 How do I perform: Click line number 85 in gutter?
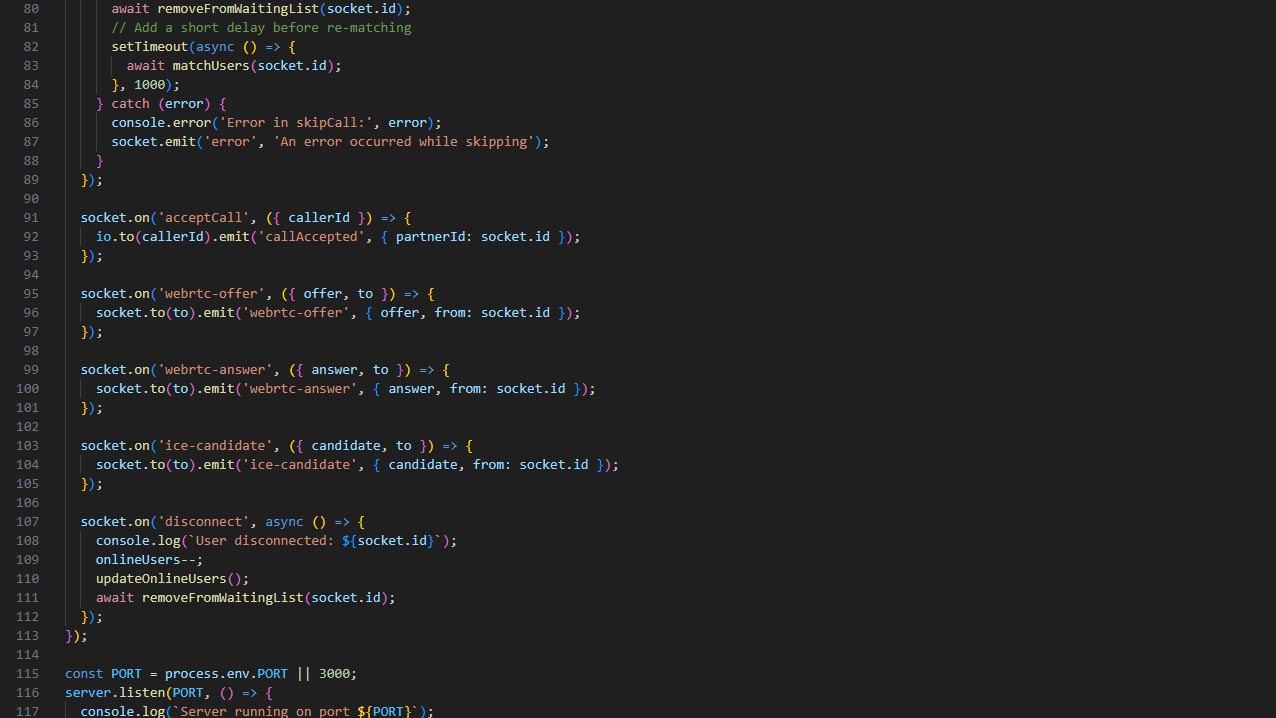[29, 103]
